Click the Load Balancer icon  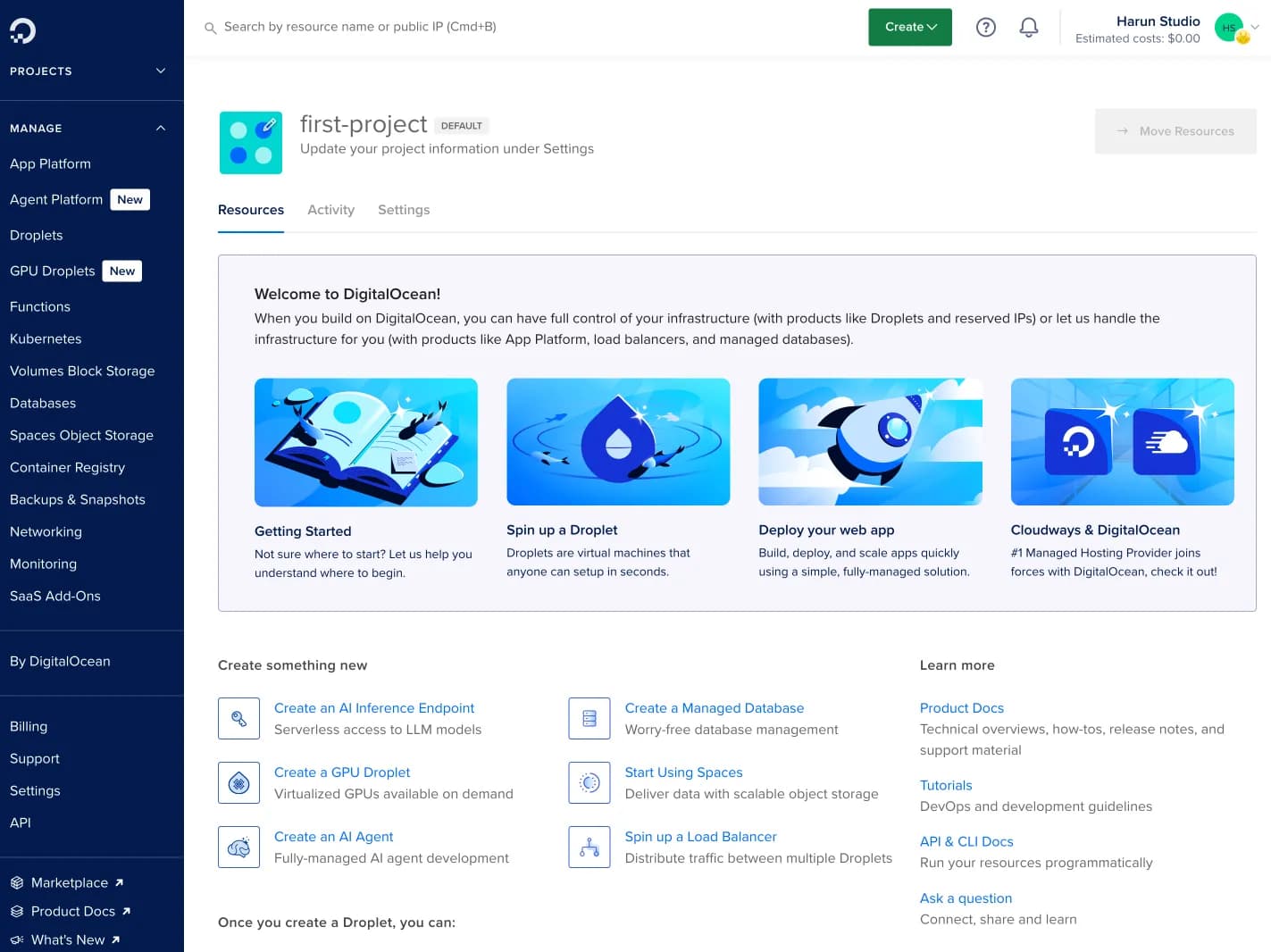tap(589, 847)
